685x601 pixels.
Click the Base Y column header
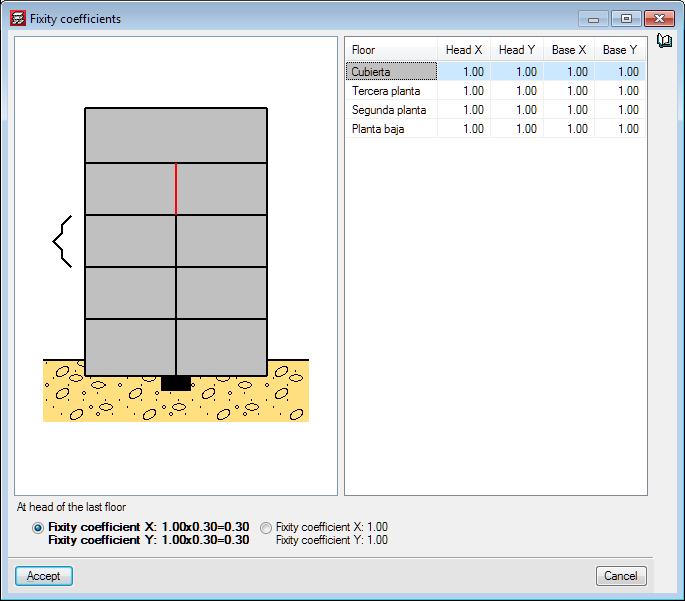coord(620,50)
